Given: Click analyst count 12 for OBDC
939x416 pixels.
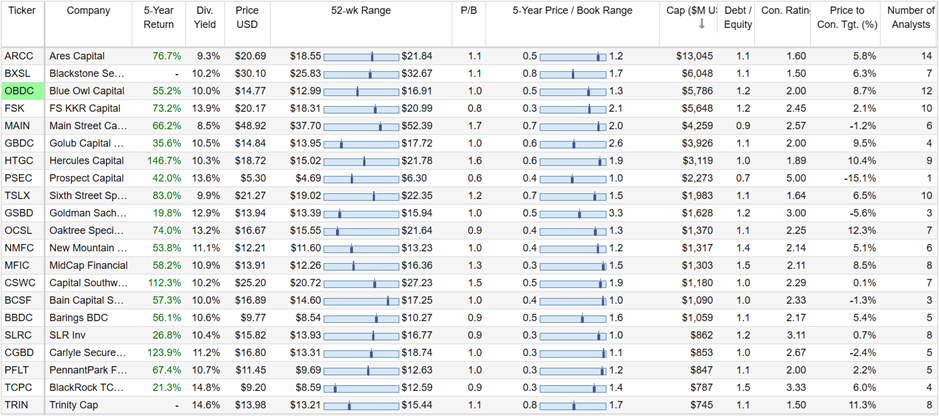Looking at the screenshot, I should pyautogui.click(x=927, y=91).
